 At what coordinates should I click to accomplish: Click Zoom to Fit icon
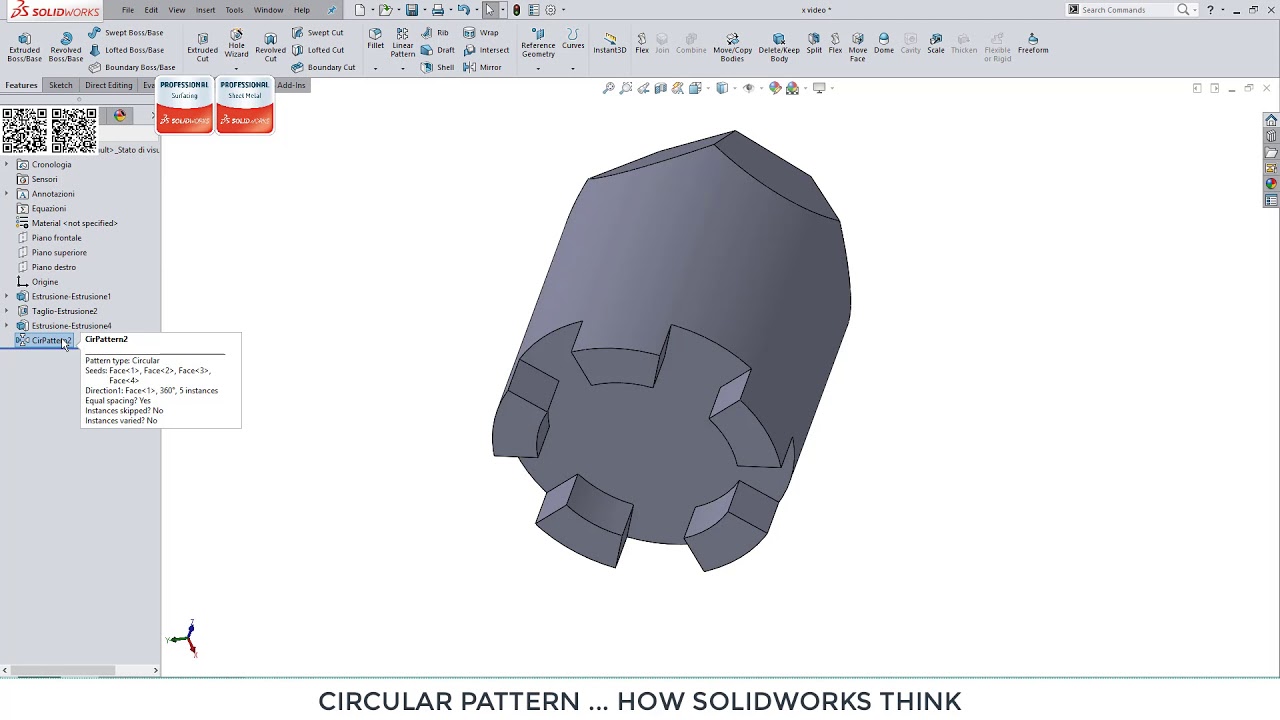click(x=608, y=88)
